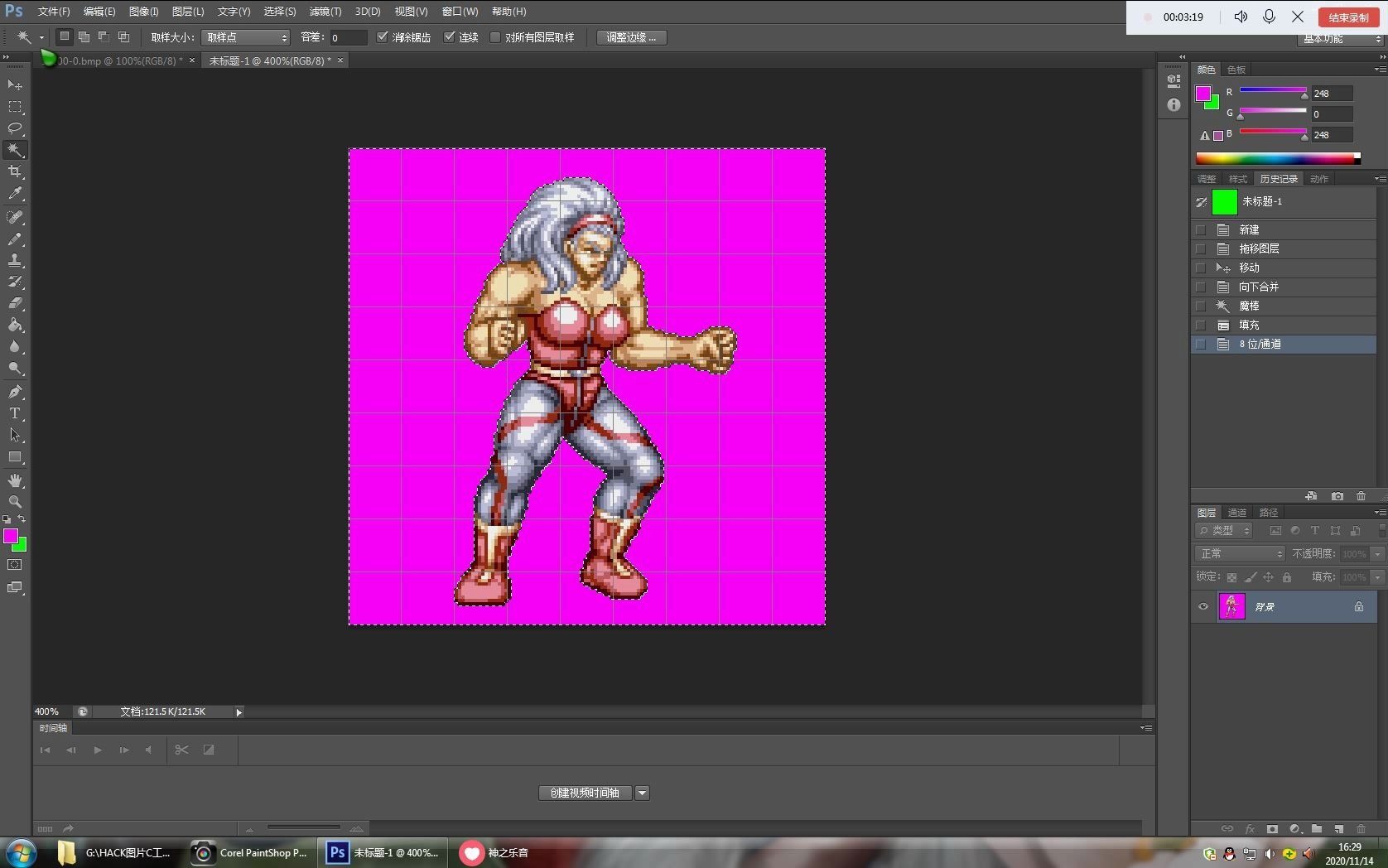The height and width of the screenshot is (868, 1388).
Task: Select the Brush tool
Action: [15, 239]
